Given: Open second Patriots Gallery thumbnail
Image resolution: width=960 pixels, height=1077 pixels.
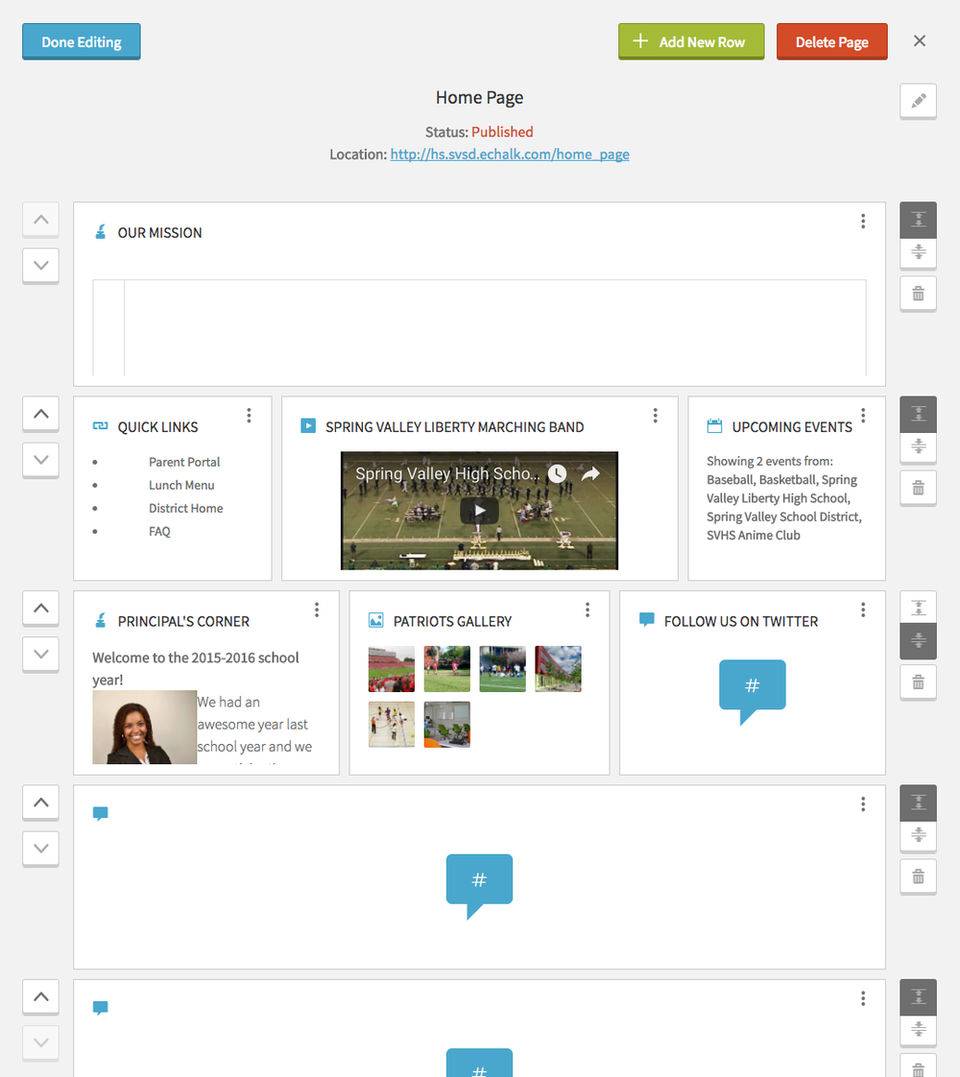Looking at the screenshot, I should click(447, 668).
